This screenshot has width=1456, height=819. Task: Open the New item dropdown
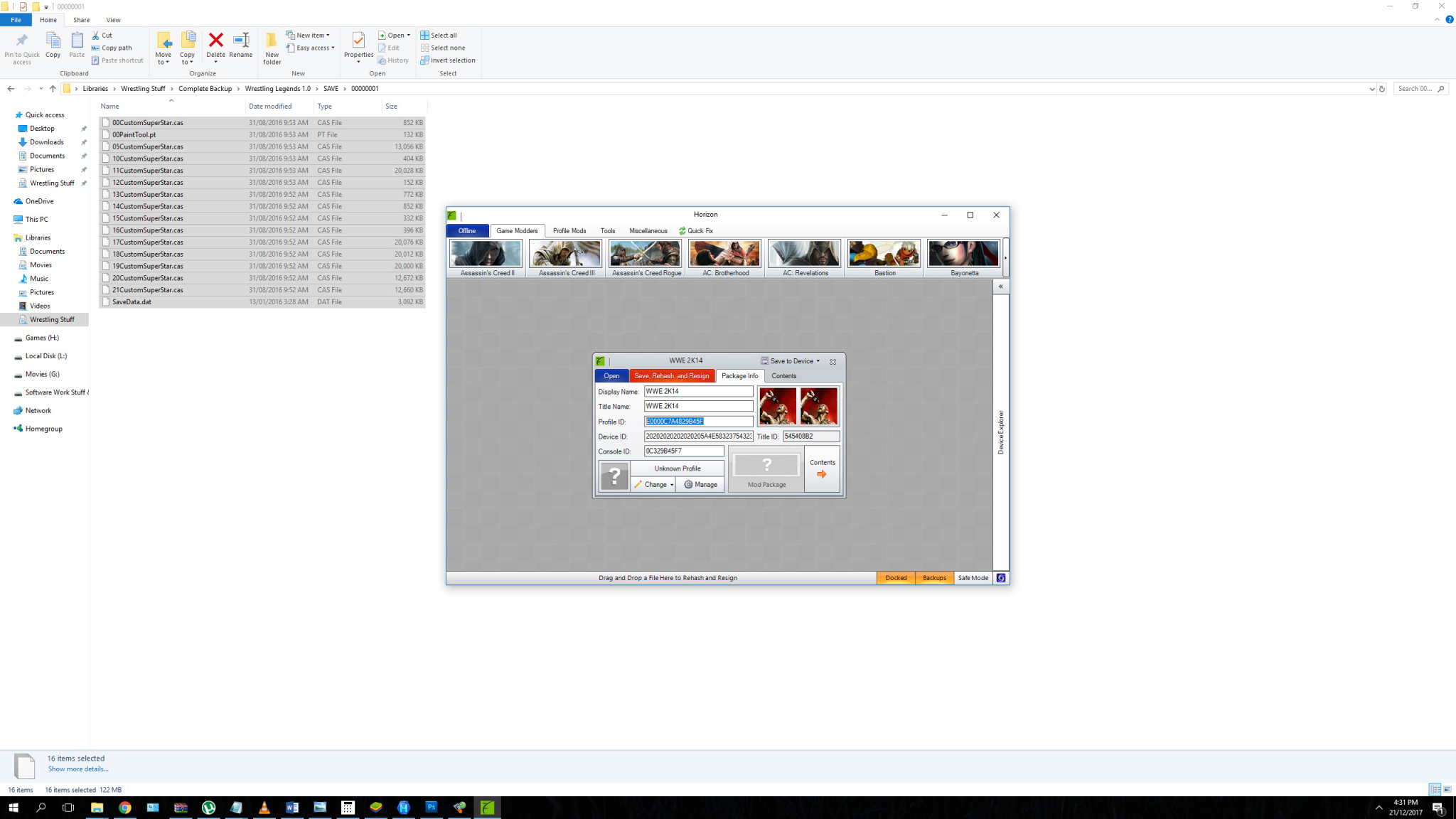click(308, 35)
